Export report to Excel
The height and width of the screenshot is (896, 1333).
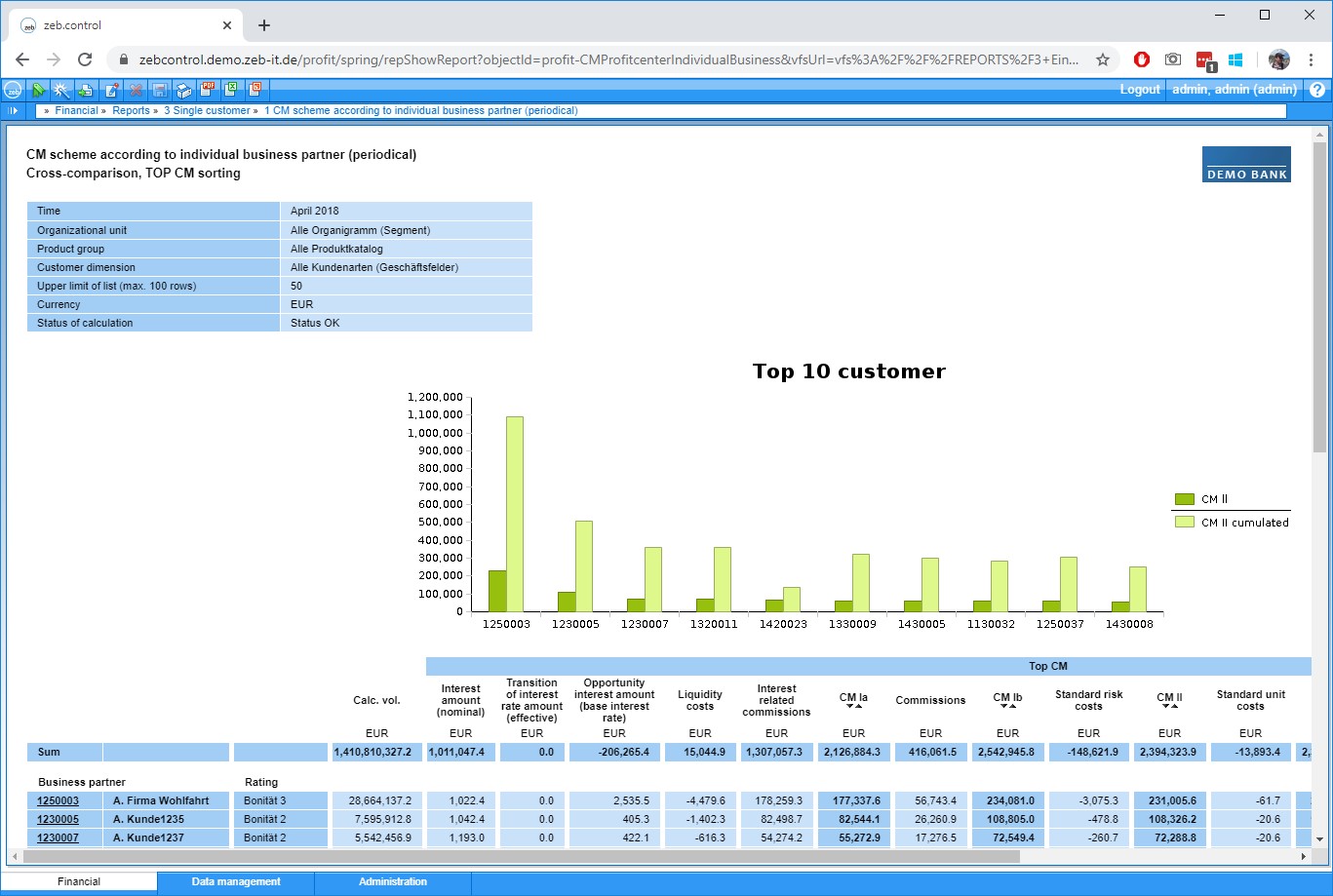231,90
